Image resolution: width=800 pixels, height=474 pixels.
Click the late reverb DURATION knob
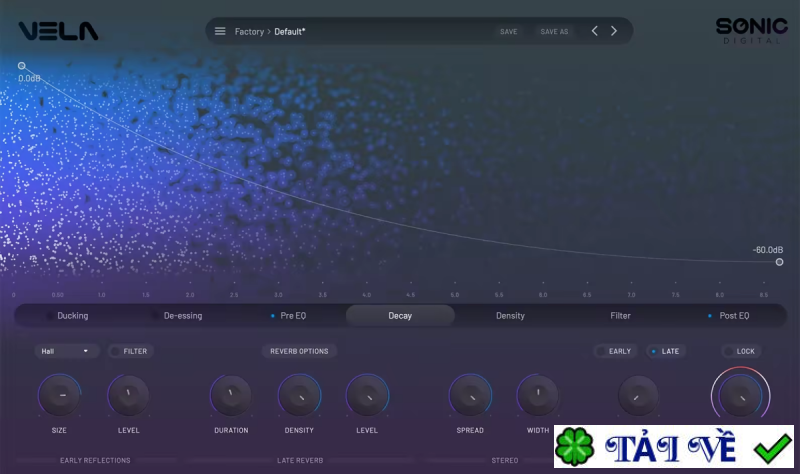pos(231,395)
